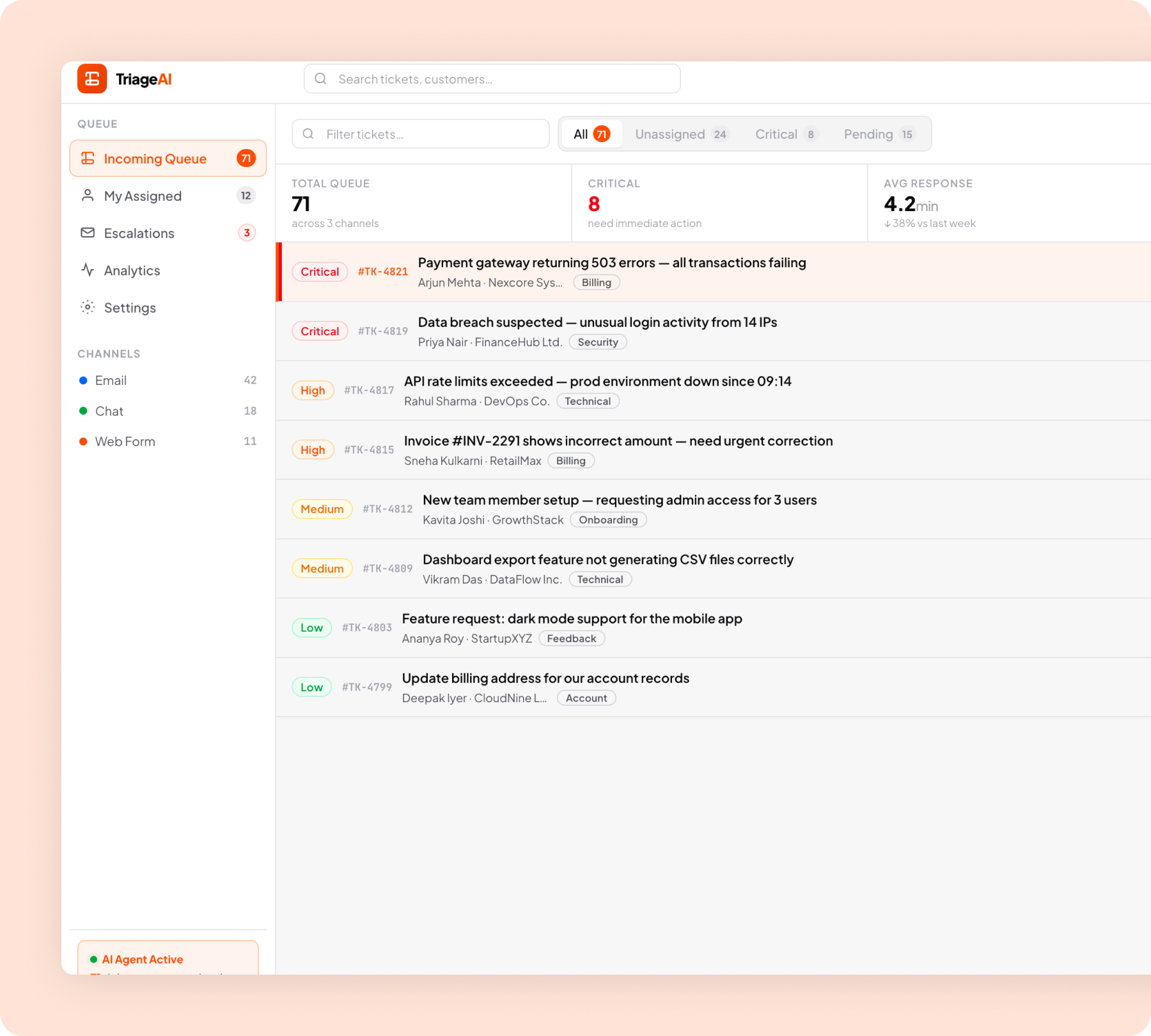Click the TriageAI logo icon
Image resolution: width=1151 pixels, height=1036 pixels.
coord(92,79)
